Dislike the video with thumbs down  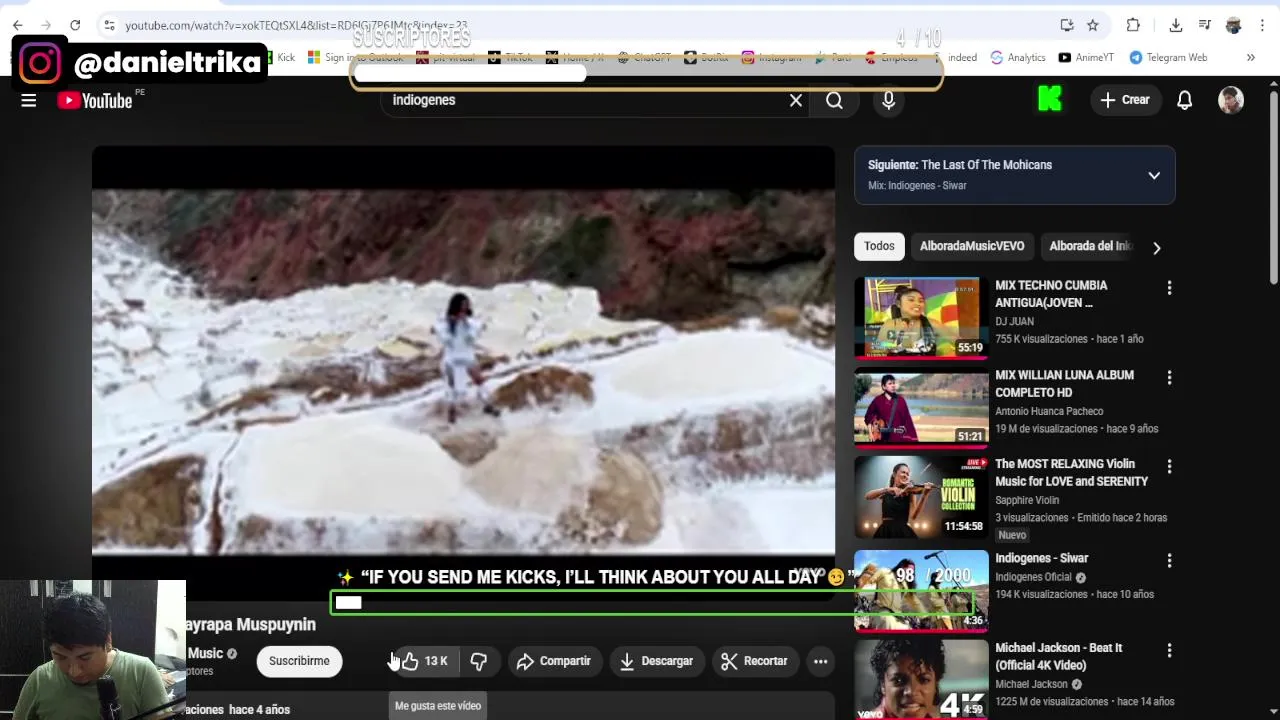pyautogui.click(x=479, y=661)
